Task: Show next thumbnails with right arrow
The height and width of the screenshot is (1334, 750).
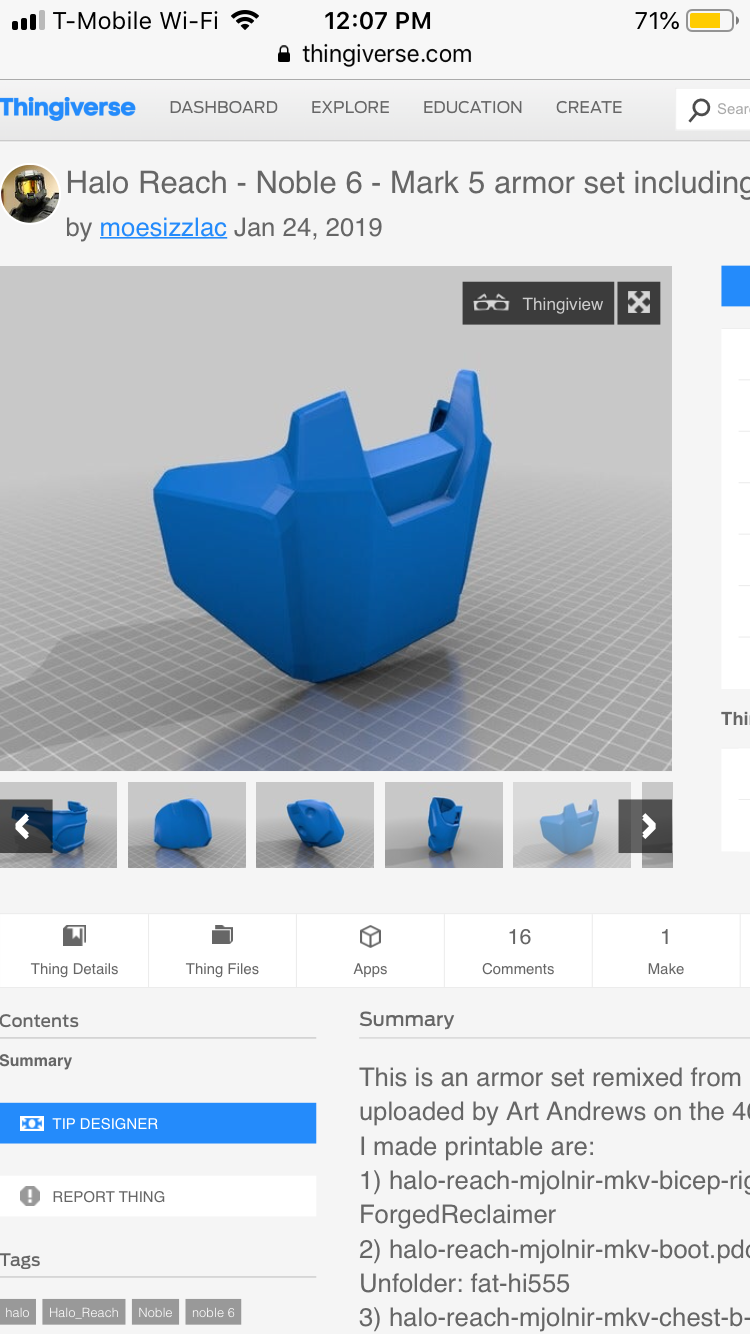Action: 647,825
